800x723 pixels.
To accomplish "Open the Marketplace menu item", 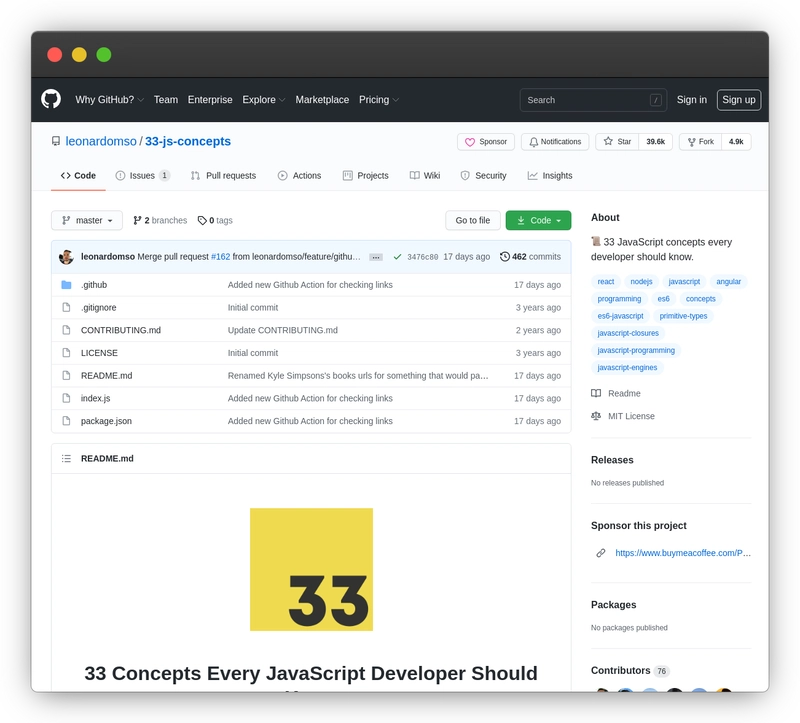I will click(322, 100).
